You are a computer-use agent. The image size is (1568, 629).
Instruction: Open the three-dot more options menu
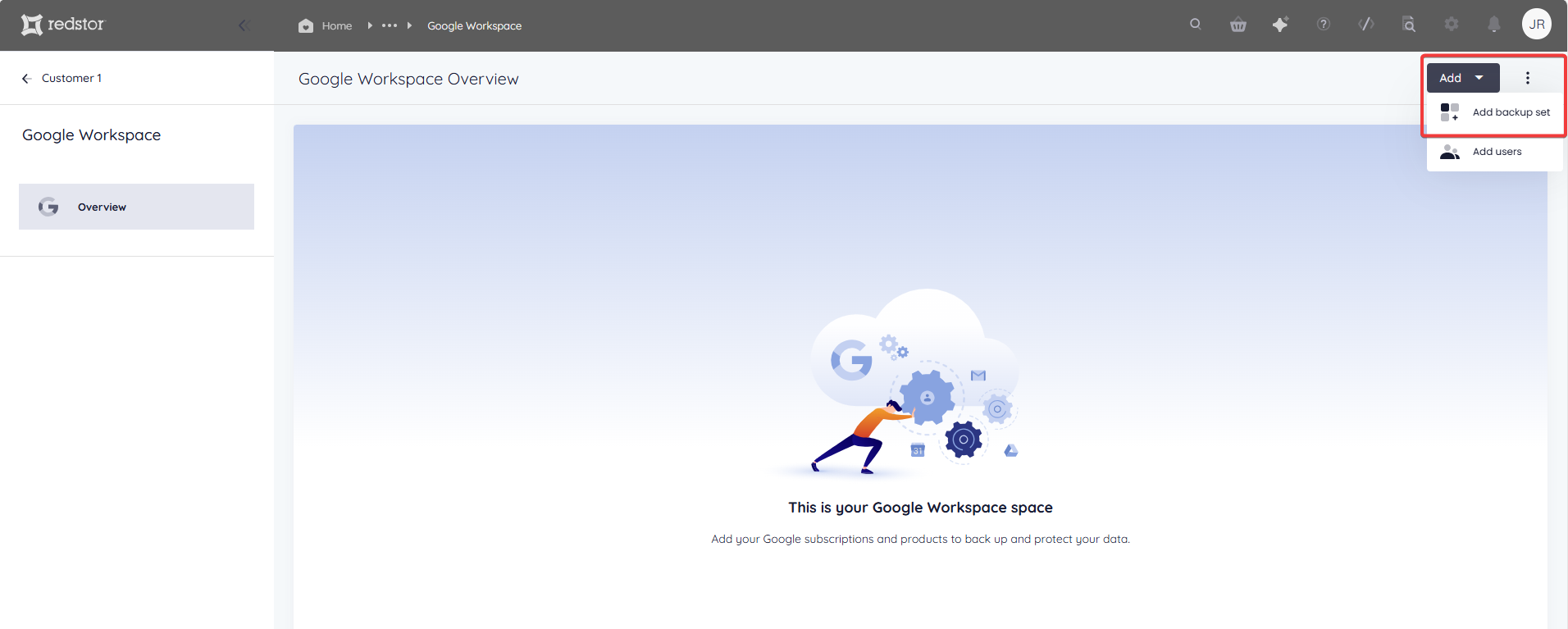pyautogui.click(x=1528, y=78)
